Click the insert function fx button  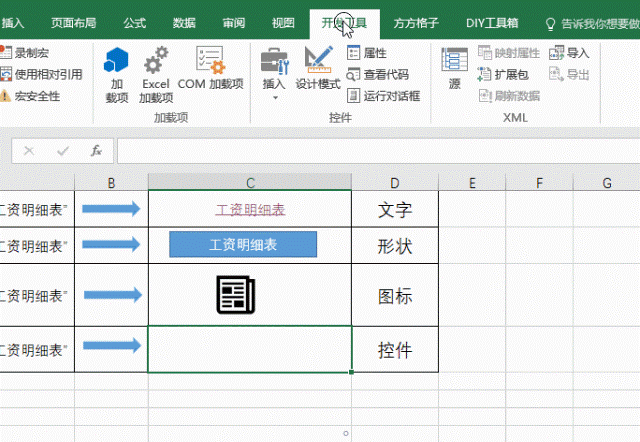(x=96, y=151)
